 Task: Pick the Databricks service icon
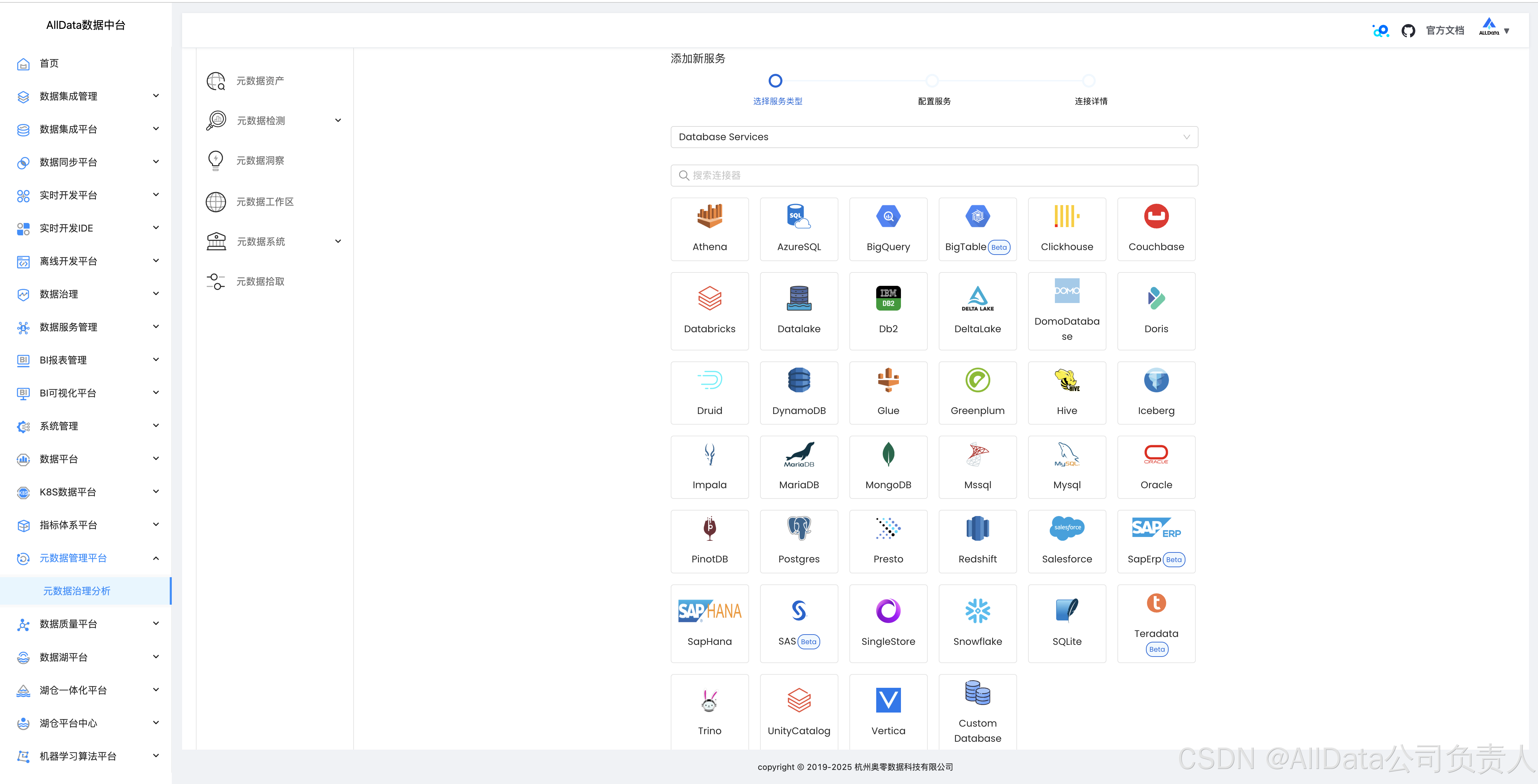point(709,298)
